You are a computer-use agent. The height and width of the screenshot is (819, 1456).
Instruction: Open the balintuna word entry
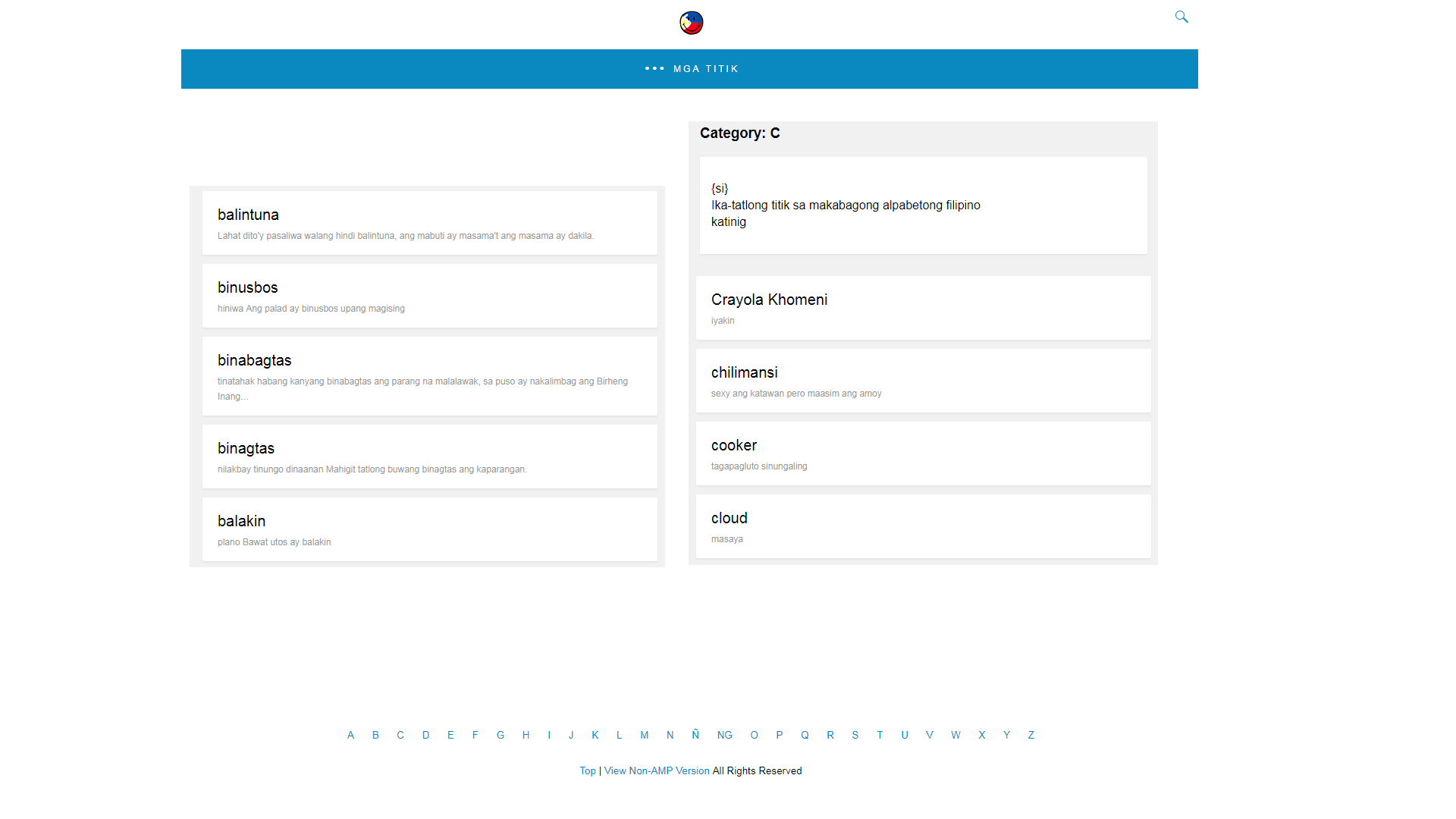pos(248,215)
